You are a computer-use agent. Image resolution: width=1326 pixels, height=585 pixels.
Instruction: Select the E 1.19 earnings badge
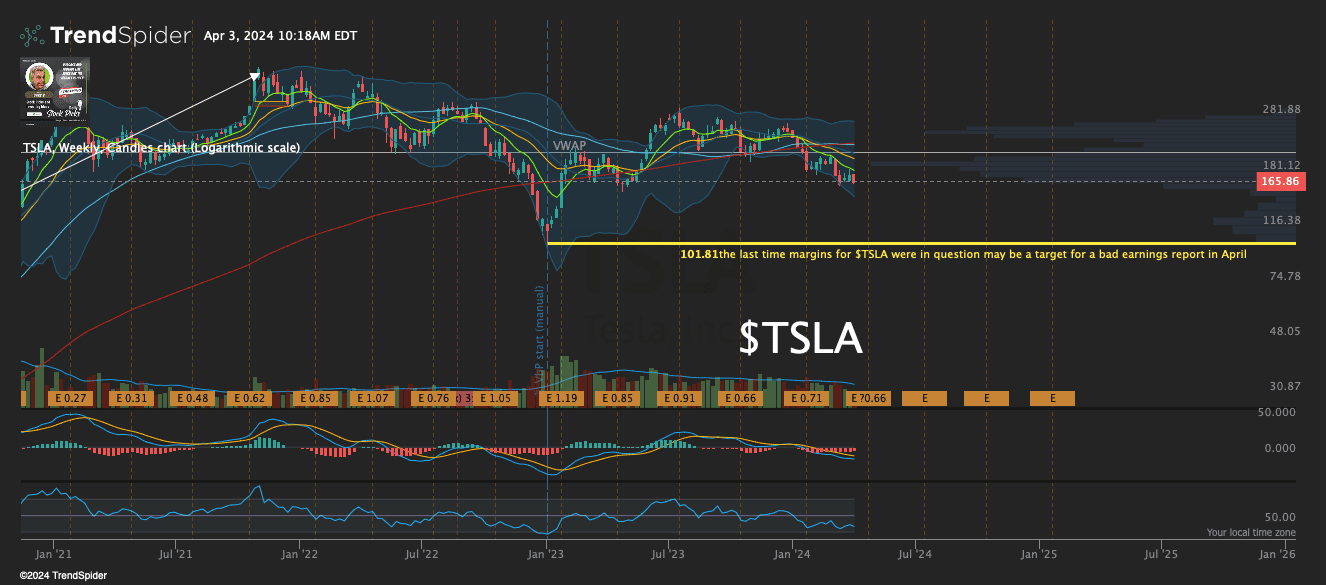(560, 398)
